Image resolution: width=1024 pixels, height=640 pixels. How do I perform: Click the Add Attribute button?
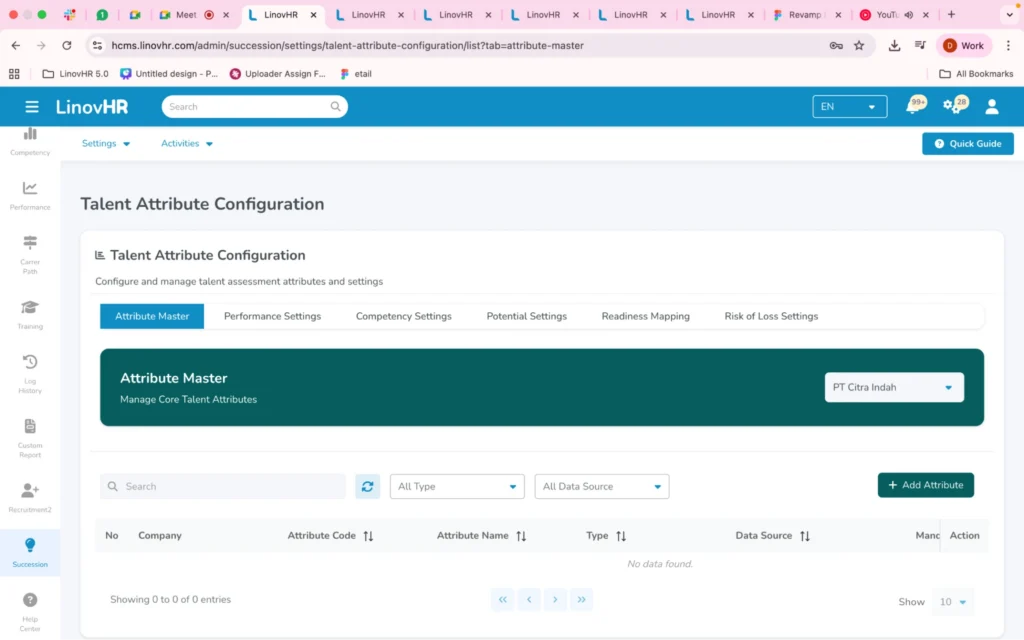tap(925, 485)
